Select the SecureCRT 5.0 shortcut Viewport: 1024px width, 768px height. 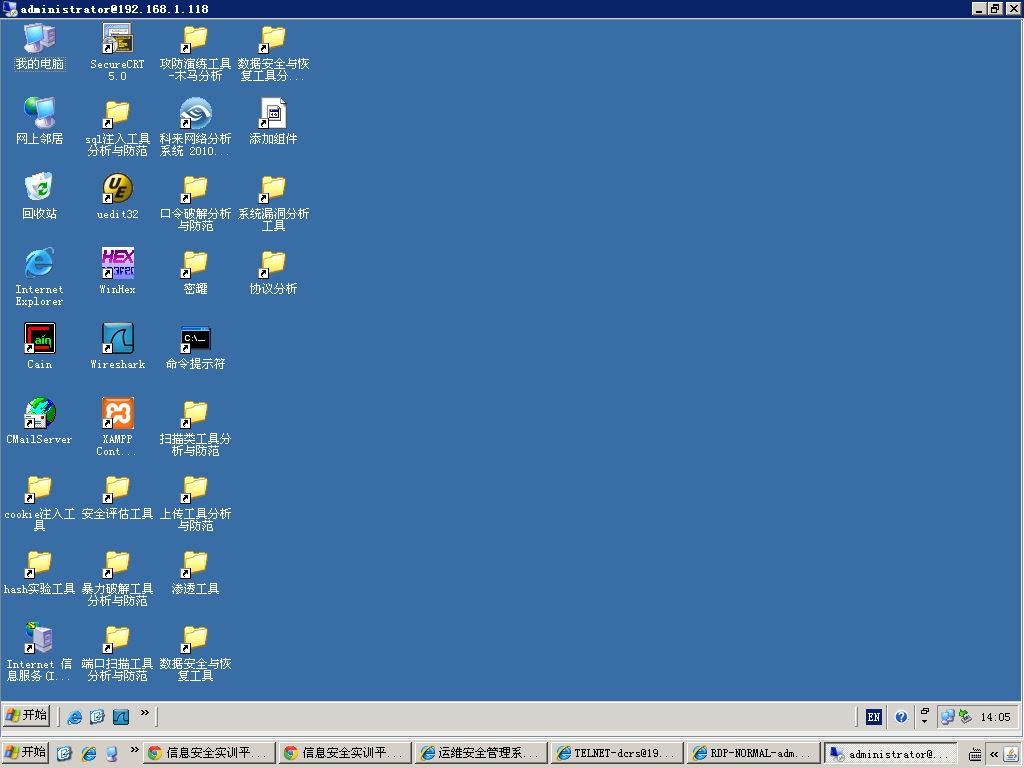pos(118,52)
